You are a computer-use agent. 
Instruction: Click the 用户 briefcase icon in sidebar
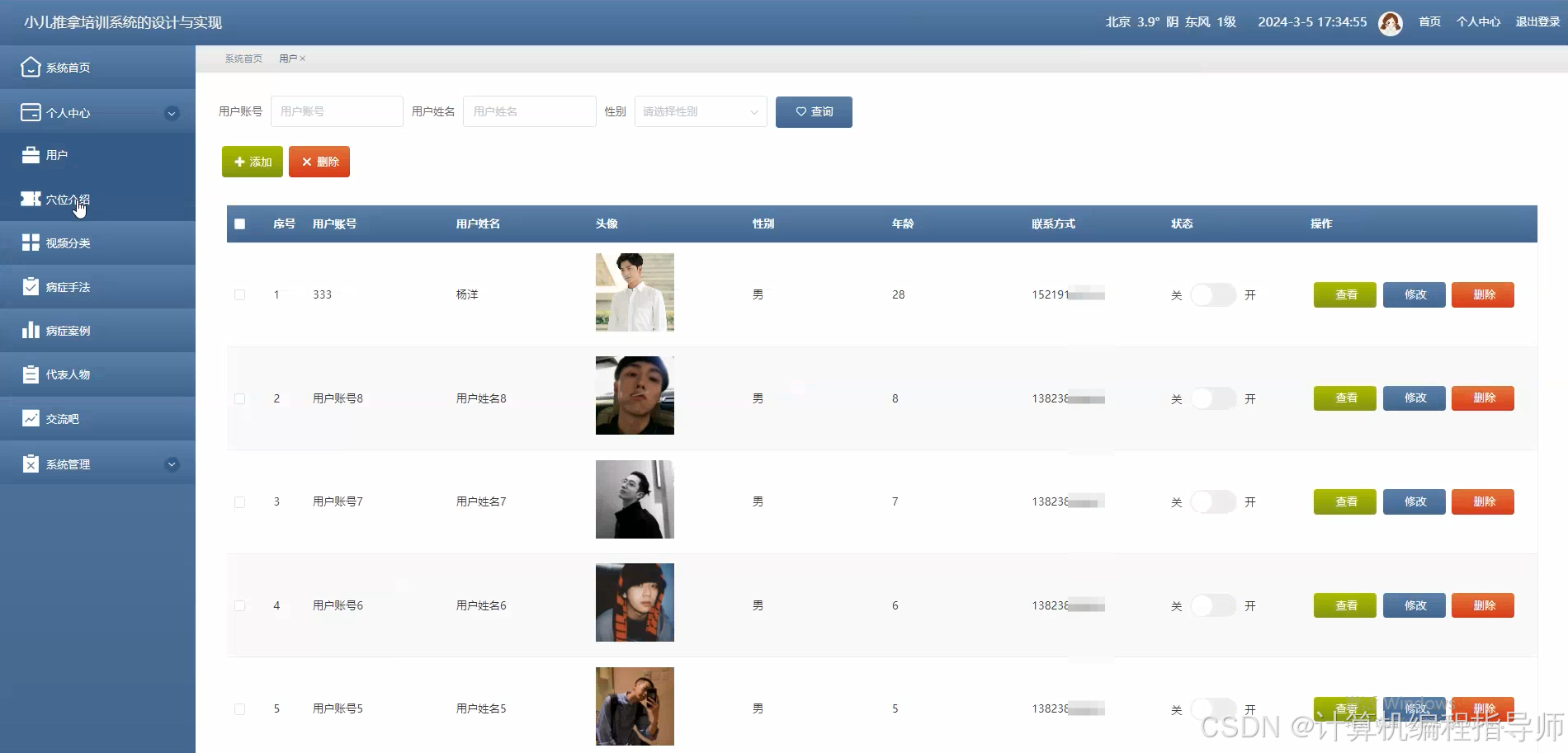pyautogui.click(x=31, y=154)
